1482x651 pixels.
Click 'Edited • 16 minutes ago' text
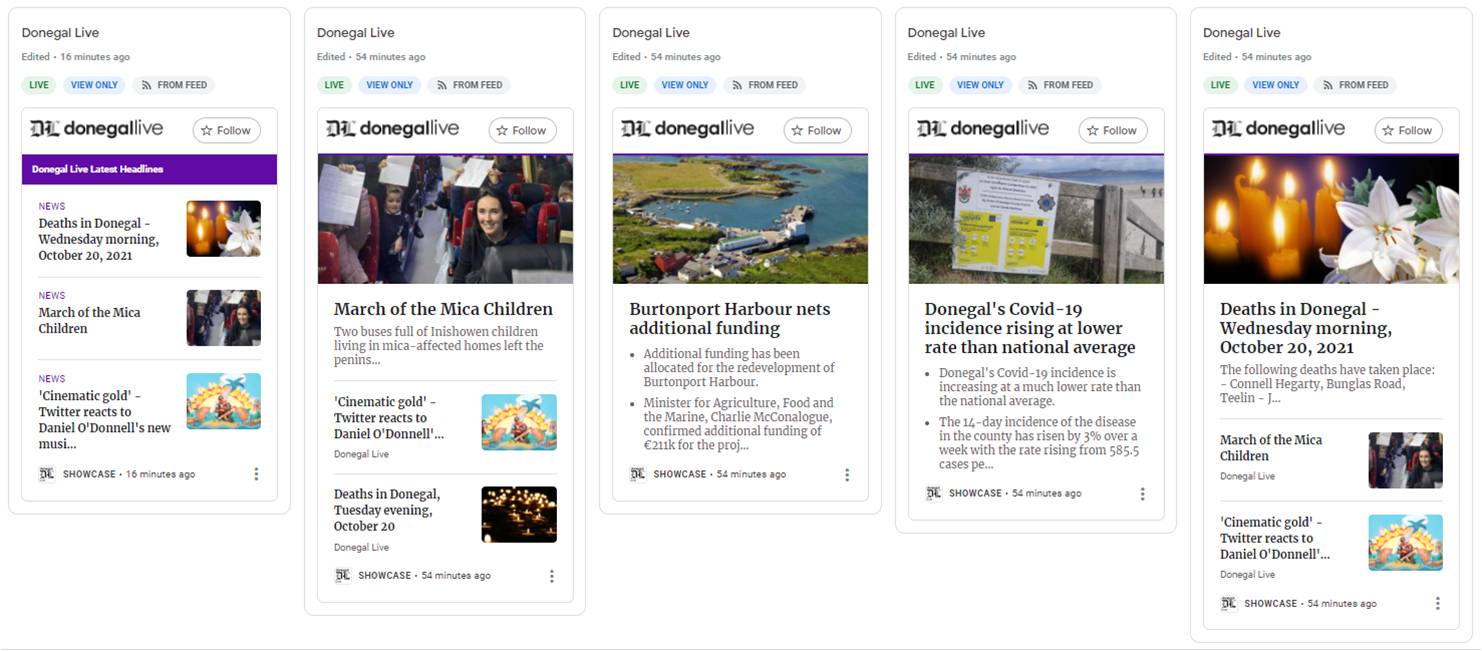(76, 57)
